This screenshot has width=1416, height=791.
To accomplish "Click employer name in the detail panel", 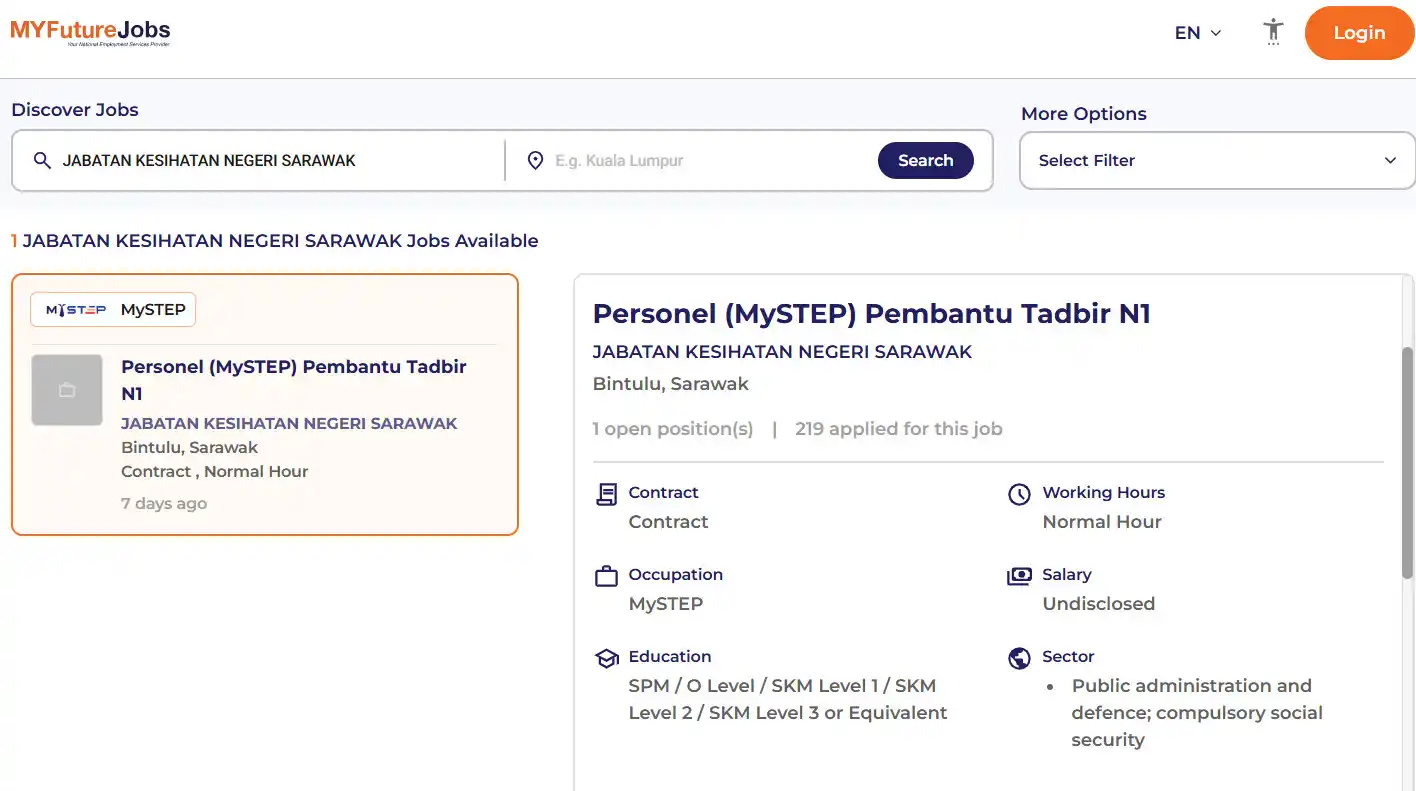I will 782,352.
